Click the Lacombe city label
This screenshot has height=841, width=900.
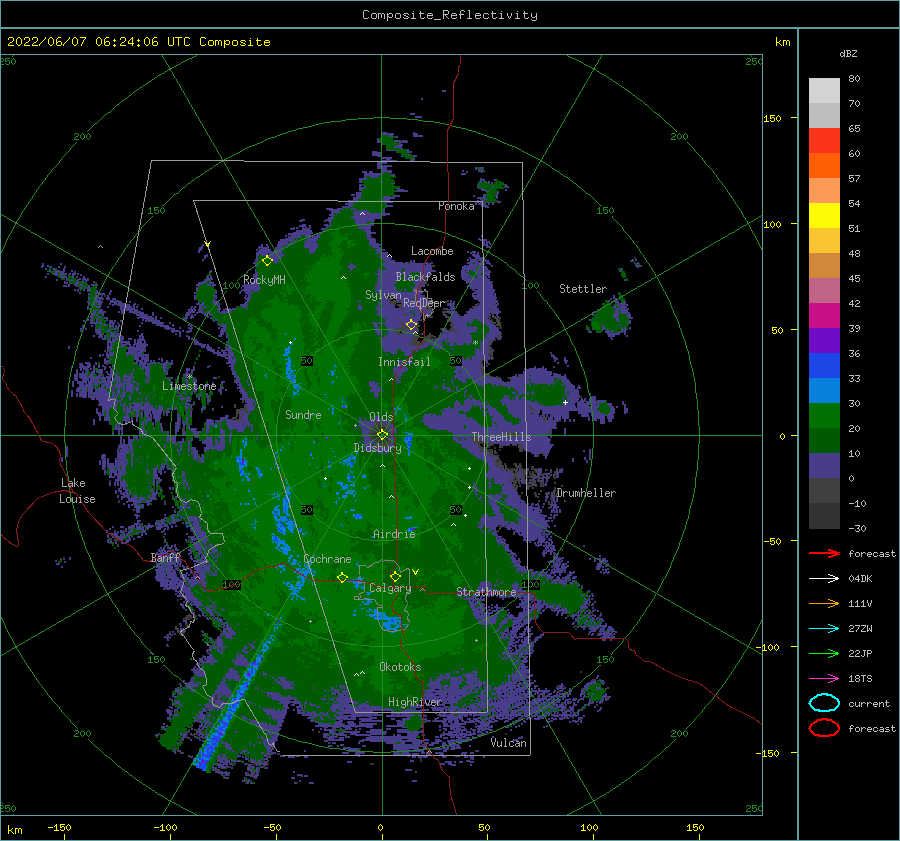pos(432,251)
